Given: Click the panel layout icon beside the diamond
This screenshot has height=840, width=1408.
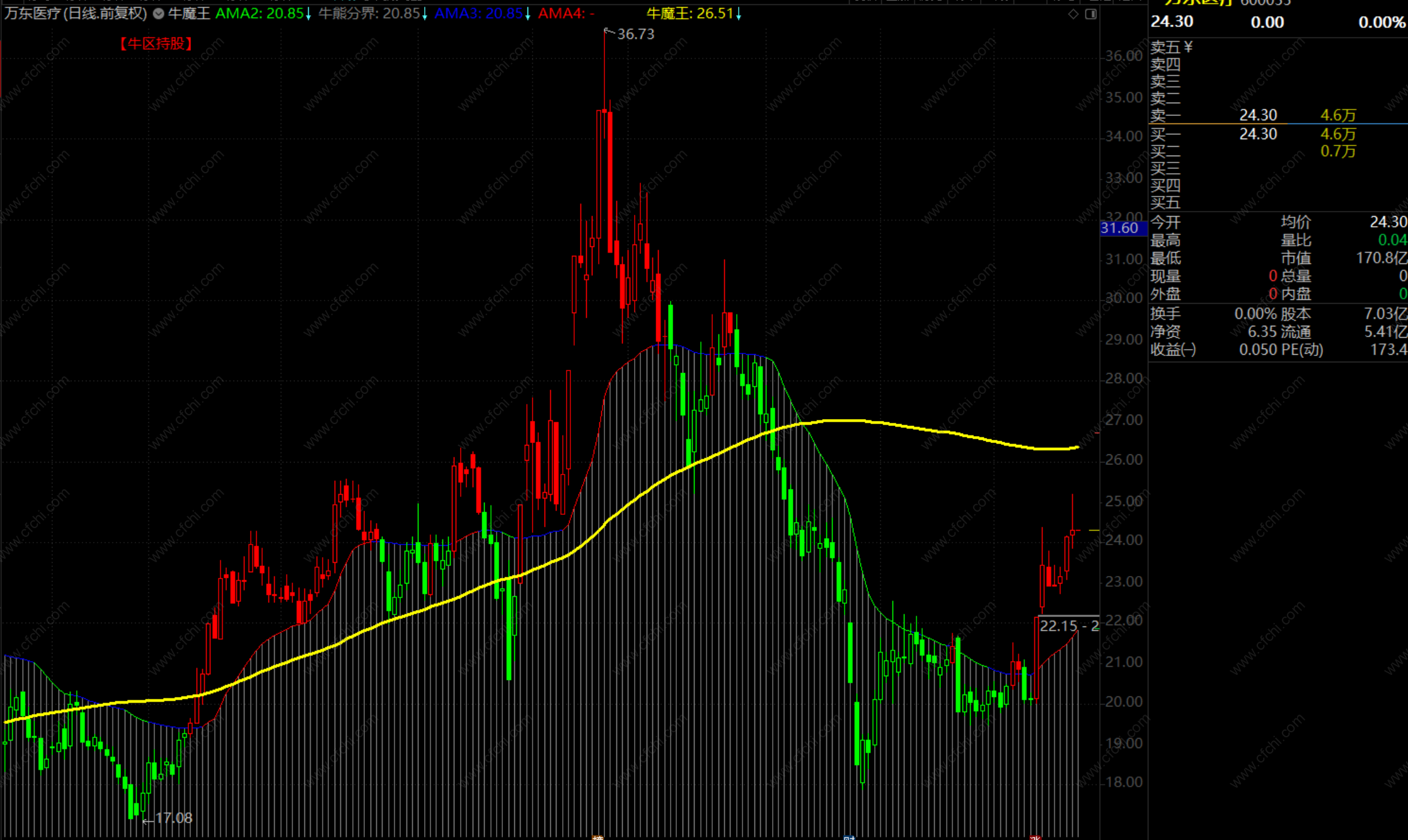Looking at the screenshot, I should 1091,14.
